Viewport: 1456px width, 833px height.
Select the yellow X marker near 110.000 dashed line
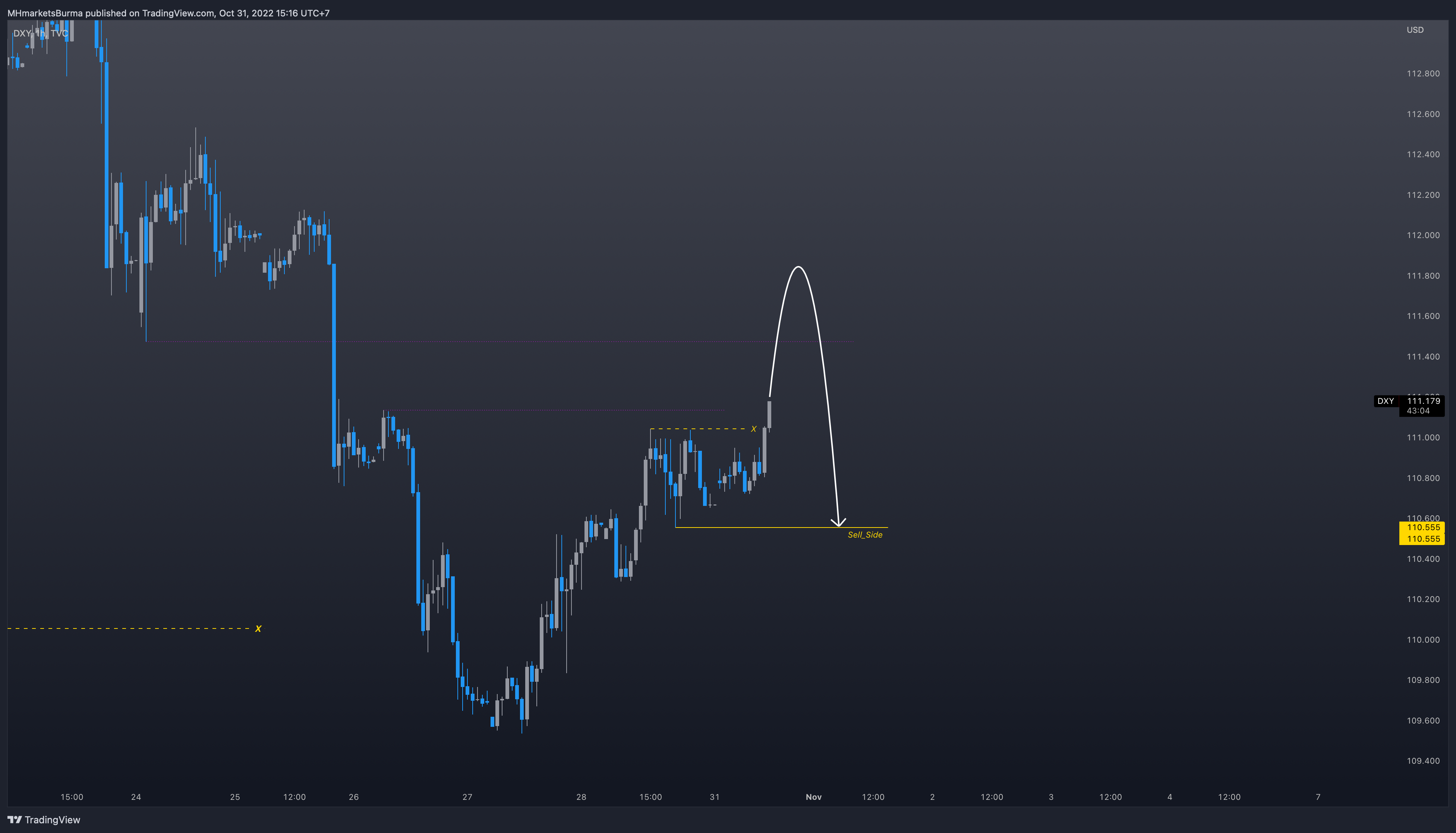coord(258,629)
